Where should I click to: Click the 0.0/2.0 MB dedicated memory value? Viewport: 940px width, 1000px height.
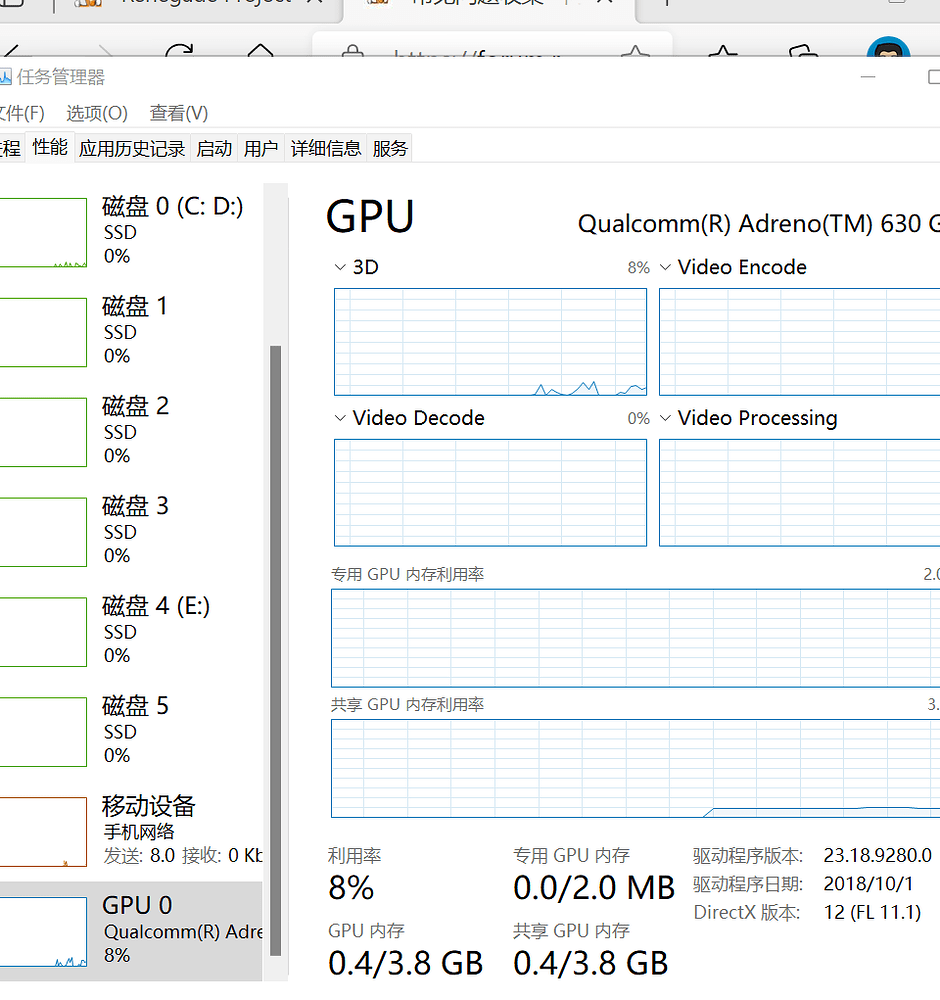(x=594, y=888)
